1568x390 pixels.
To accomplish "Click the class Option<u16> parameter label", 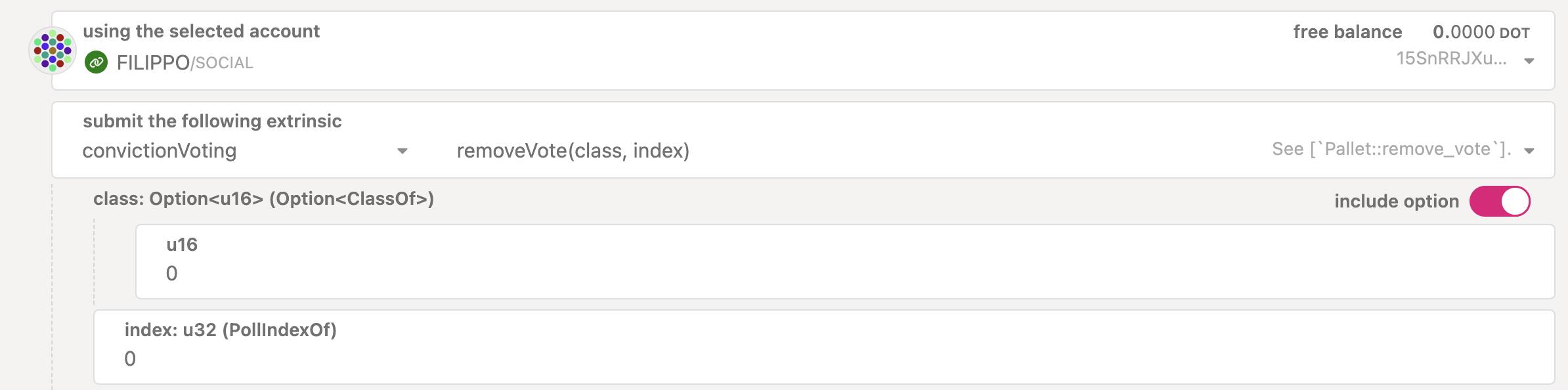I will [263, 199].
